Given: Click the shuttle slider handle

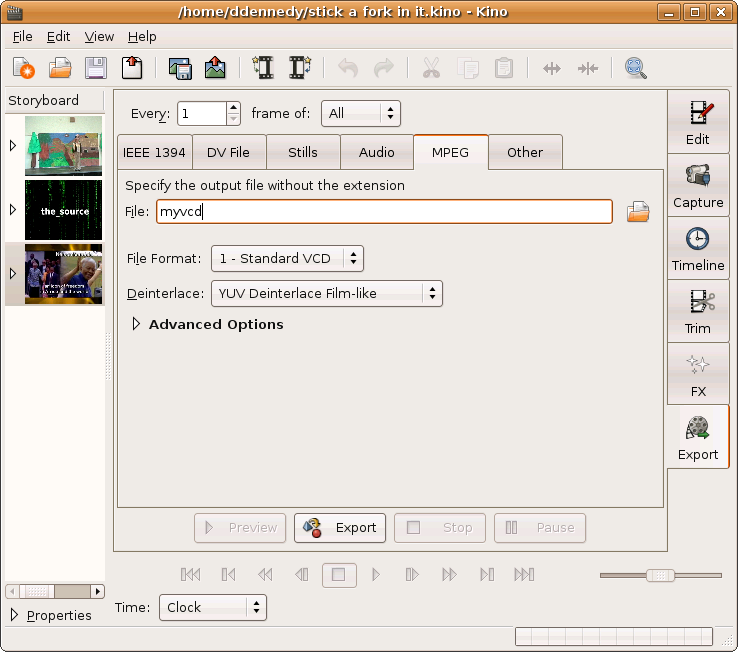Looking at the screenshot, I should 658,575.
